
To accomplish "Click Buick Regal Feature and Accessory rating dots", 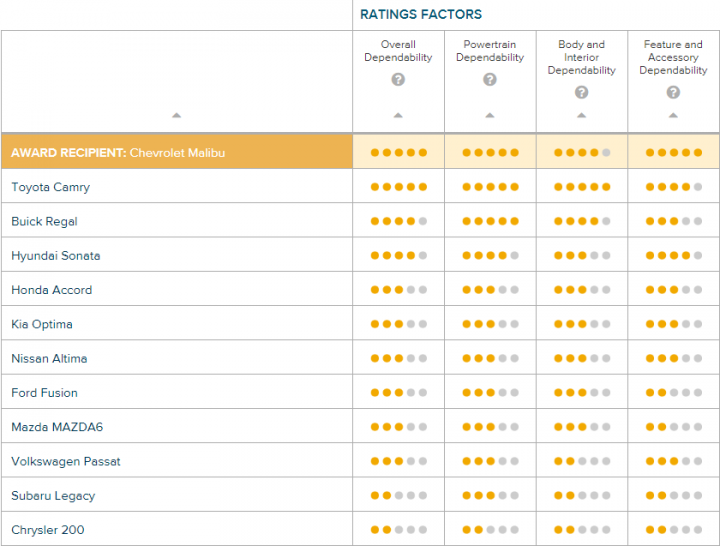I will click(674, 221).
